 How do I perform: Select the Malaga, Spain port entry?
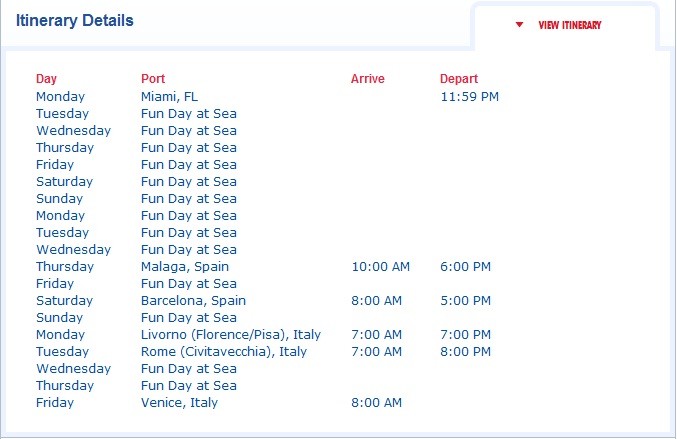[x=185, y=267]
